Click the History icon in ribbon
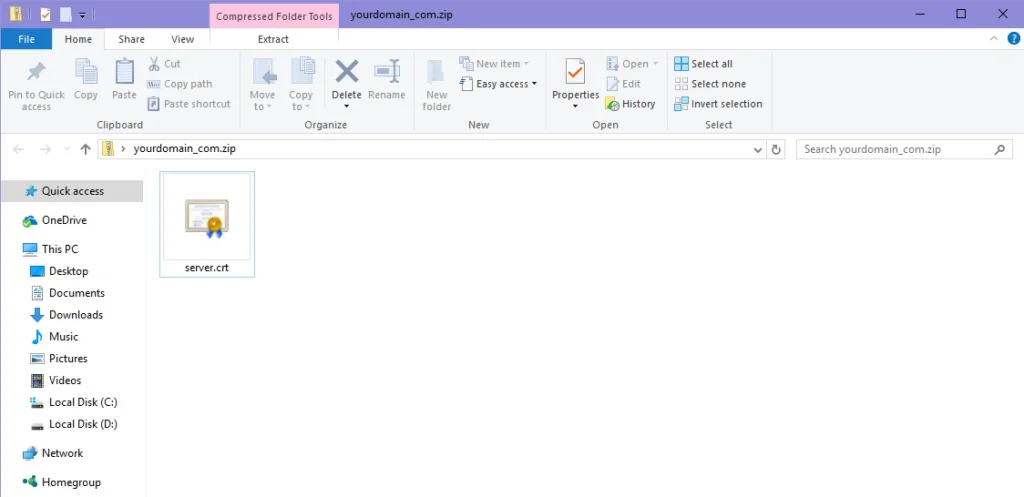This screenshot has width=1024, height=497. (631, 104)
